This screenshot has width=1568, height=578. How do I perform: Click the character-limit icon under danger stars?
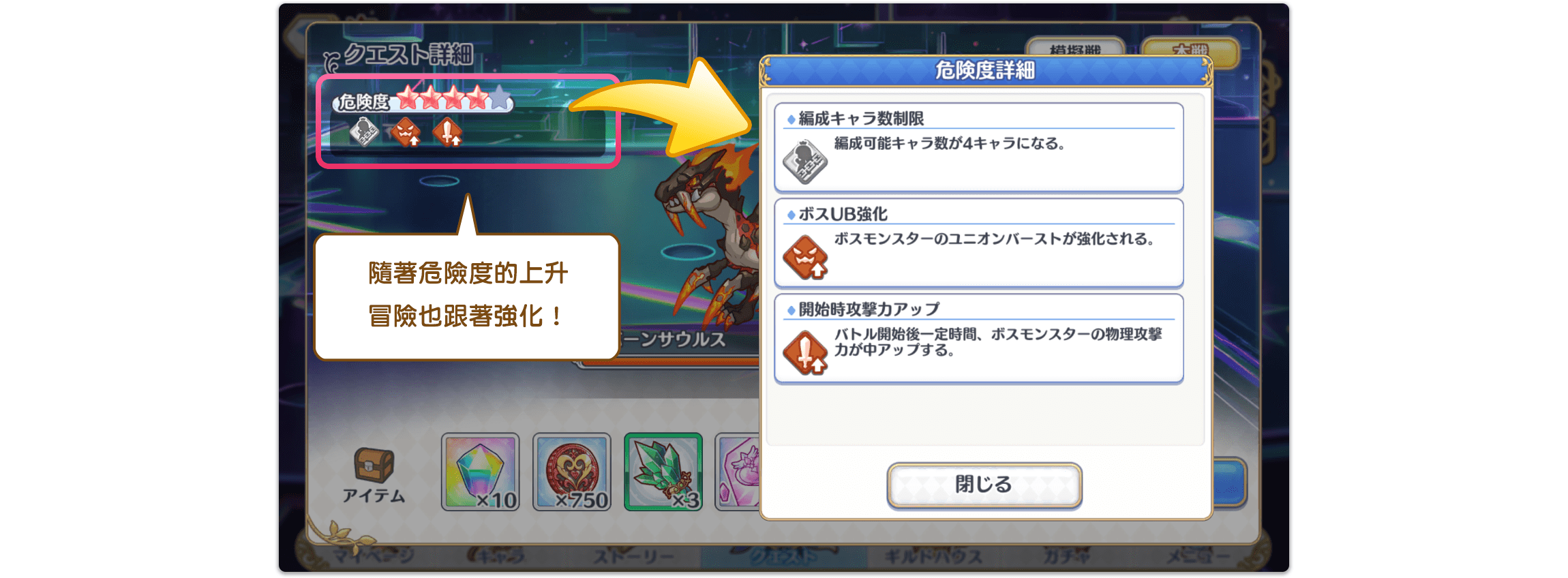365,132
